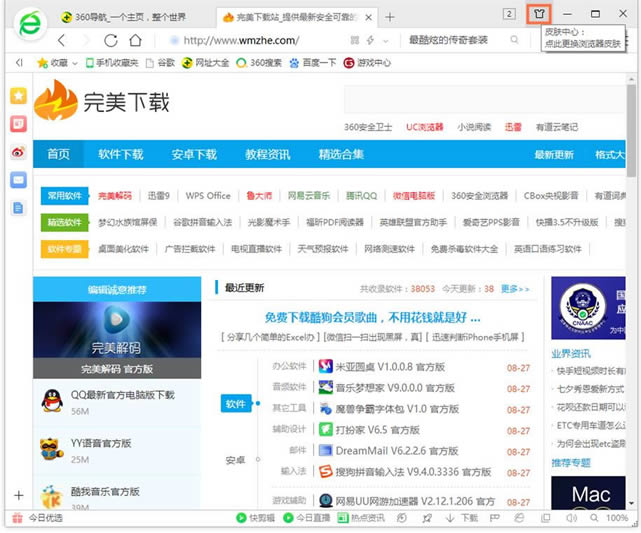This screenshot has height=533, width=641.
Task: Select the 软件下载 navigation tab
Action: [121, 154]
